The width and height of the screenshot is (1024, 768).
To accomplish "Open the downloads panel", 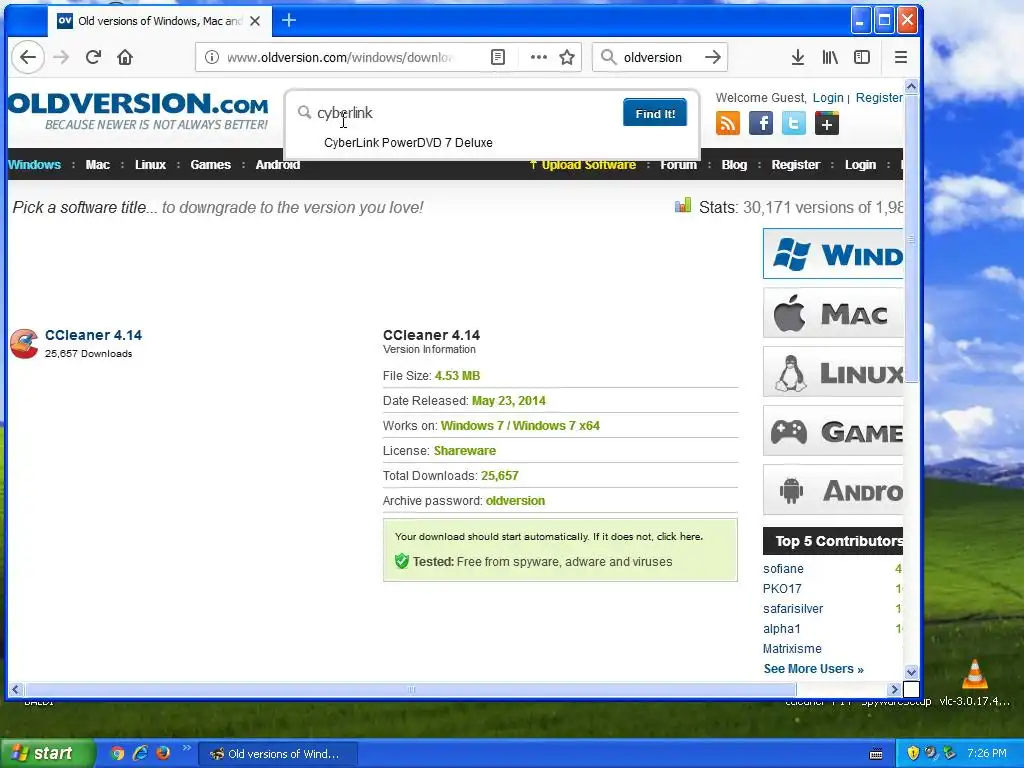I will point(797,57).
